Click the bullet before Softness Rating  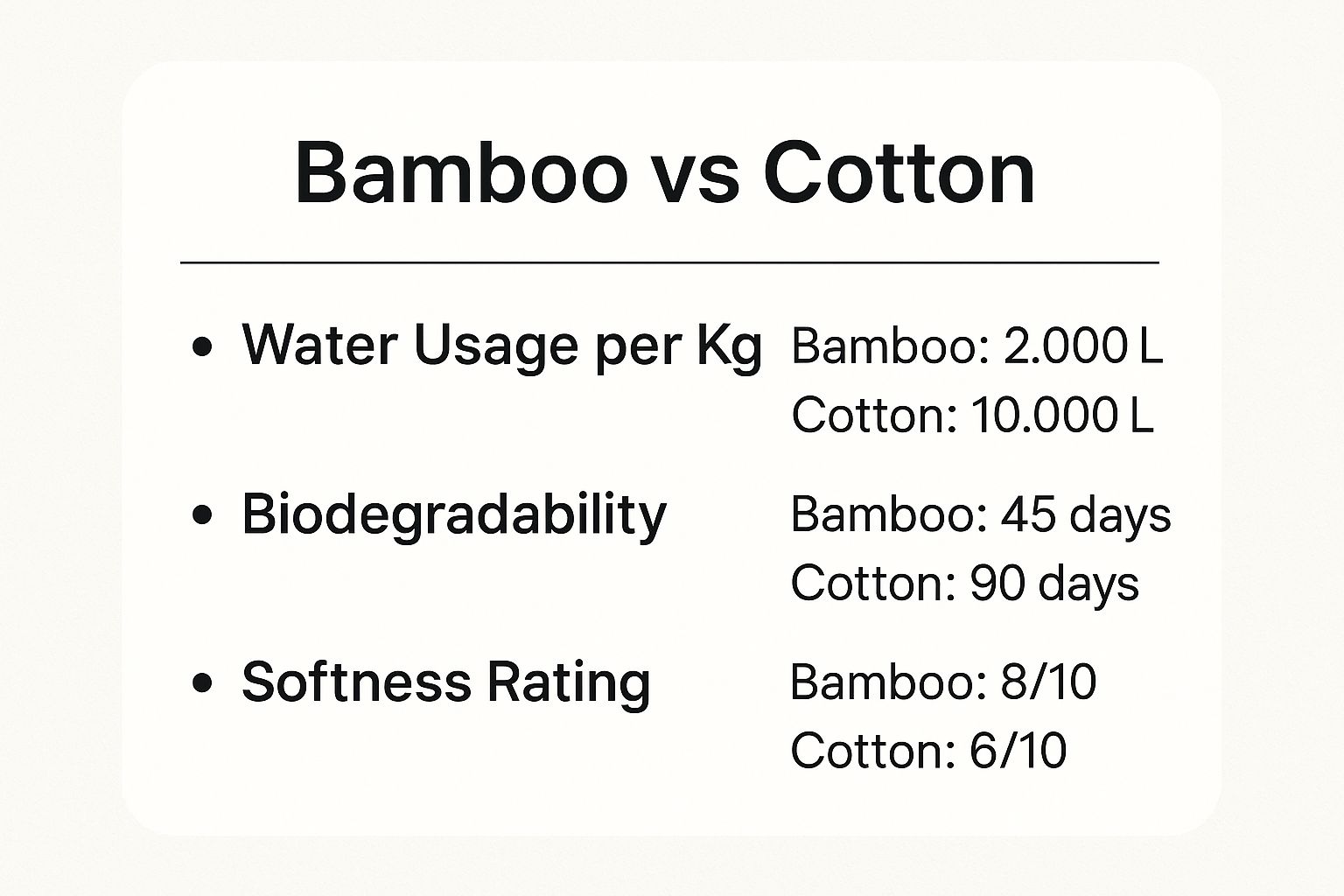pyautogui.click(x=202, y=683)
